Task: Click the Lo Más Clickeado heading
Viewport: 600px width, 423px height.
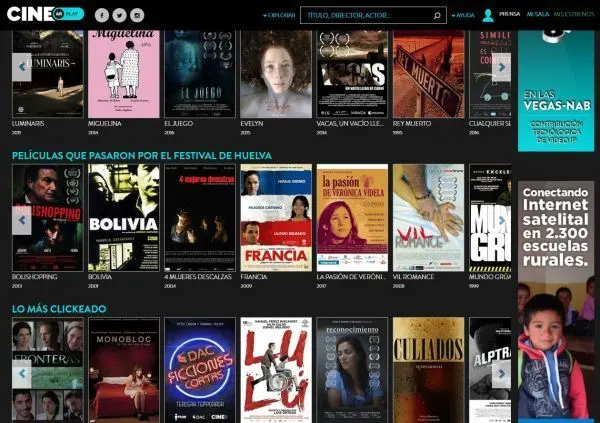Action: (x=59, y=309)
